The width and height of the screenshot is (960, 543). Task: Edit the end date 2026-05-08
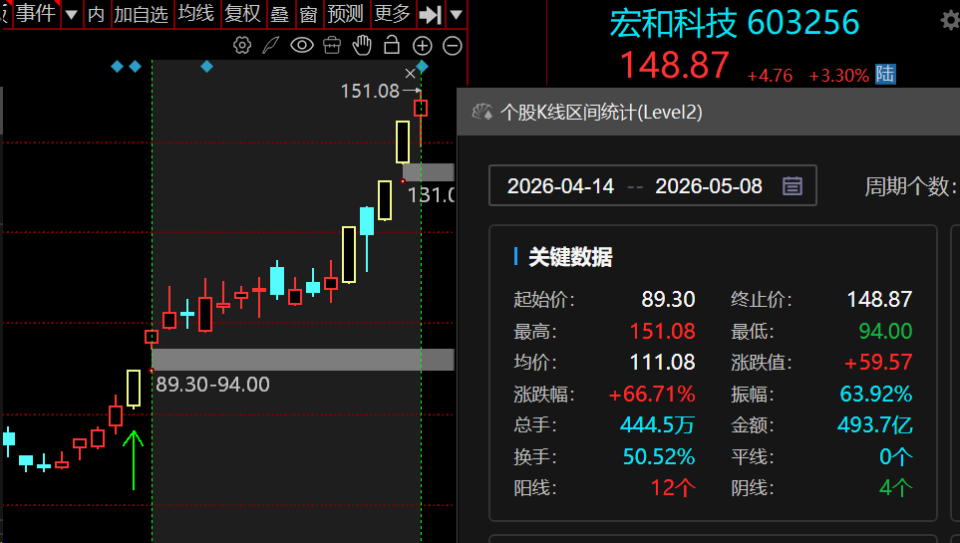pos(708,186)
